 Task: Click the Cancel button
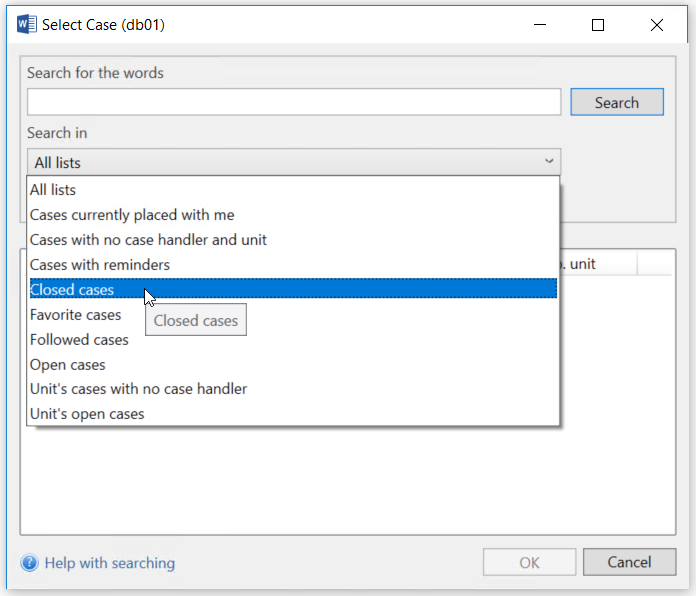coord(629,563)
